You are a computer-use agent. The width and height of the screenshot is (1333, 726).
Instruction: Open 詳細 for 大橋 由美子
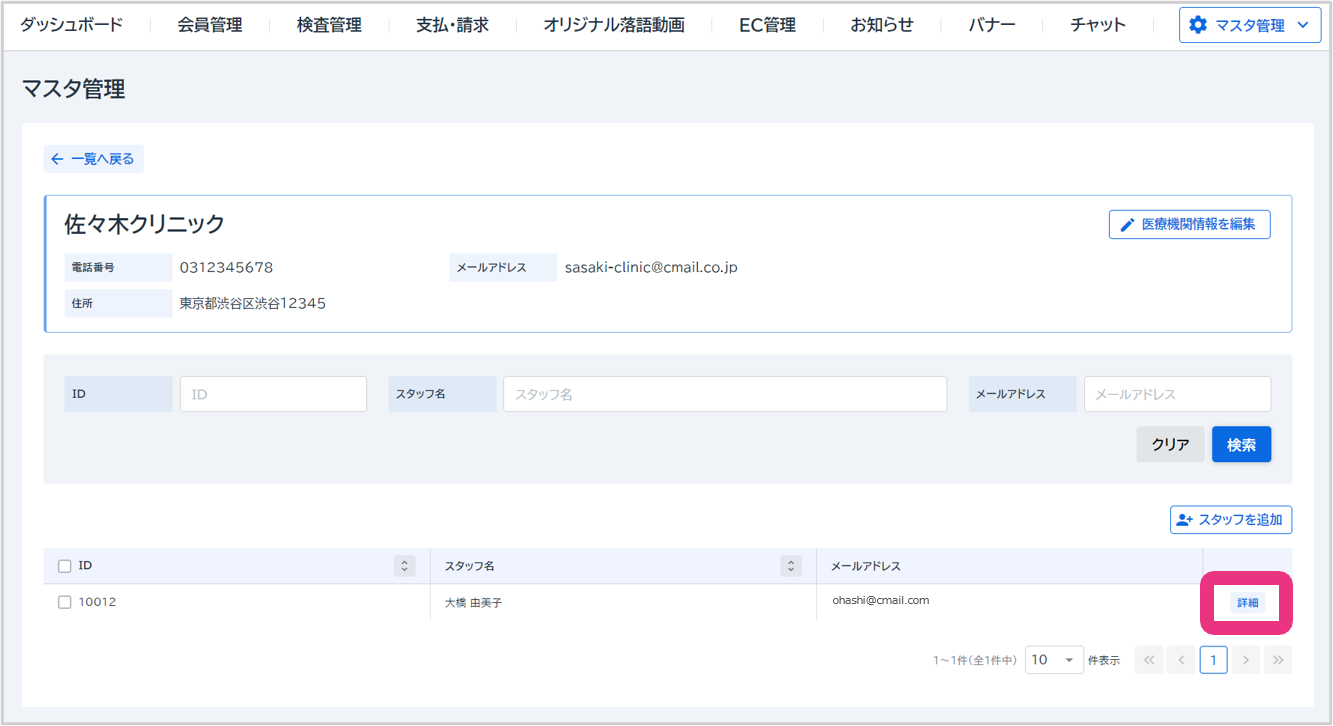[x=1247, y=603]
